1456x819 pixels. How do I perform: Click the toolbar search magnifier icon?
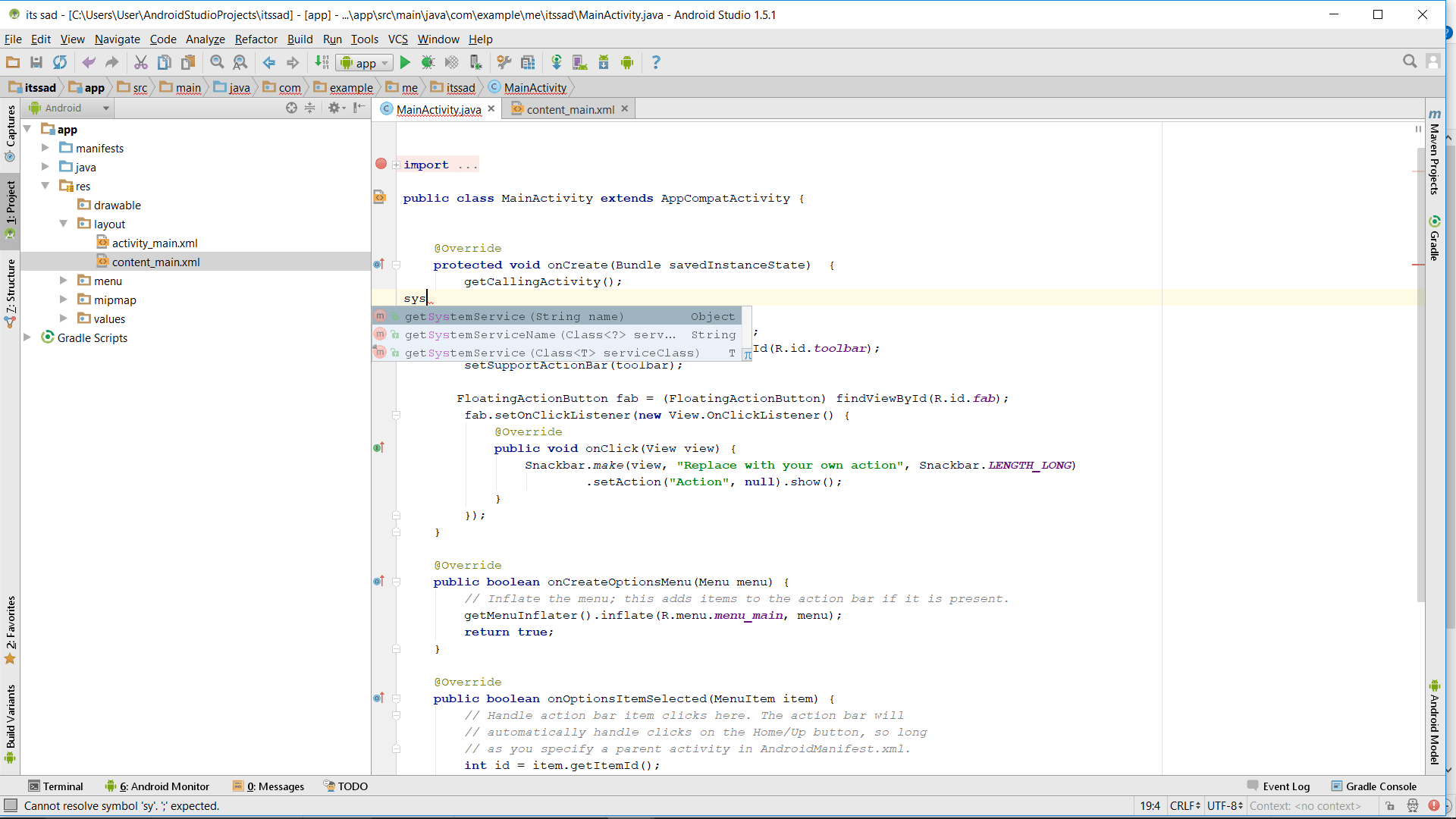[x=1410, y=61]
